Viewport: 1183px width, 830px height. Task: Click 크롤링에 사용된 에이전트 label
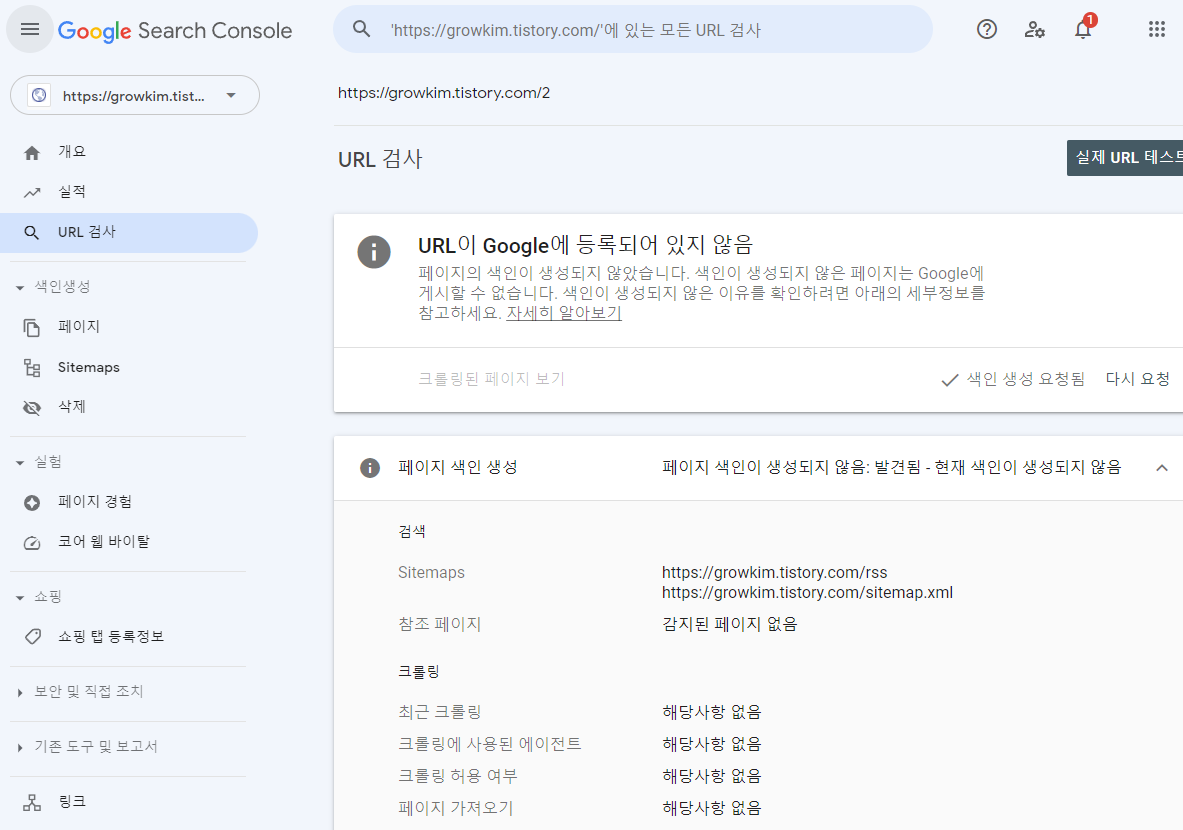490,744
